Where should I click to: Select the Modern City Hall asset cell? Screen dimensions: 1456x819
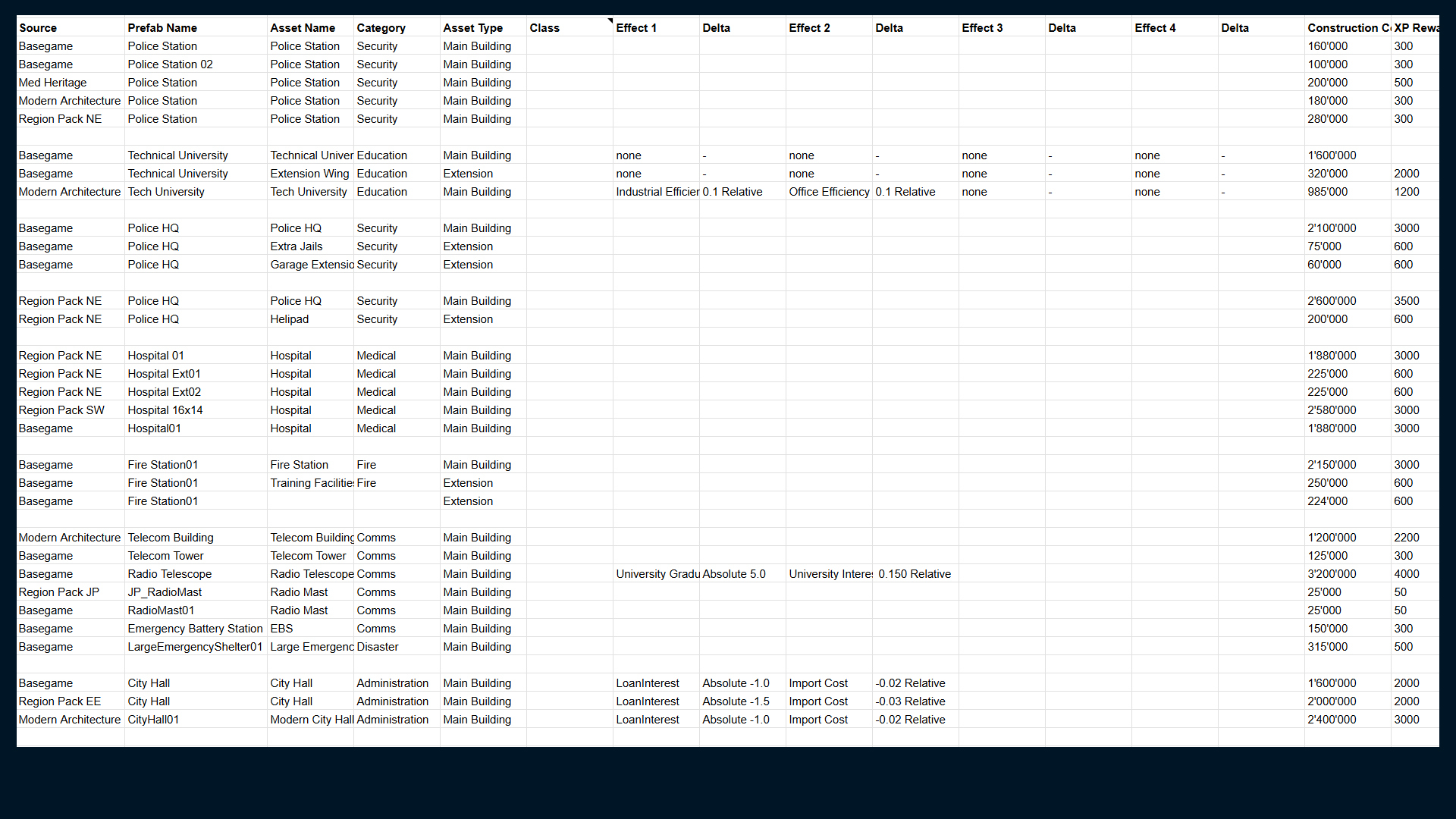[311, 719]
